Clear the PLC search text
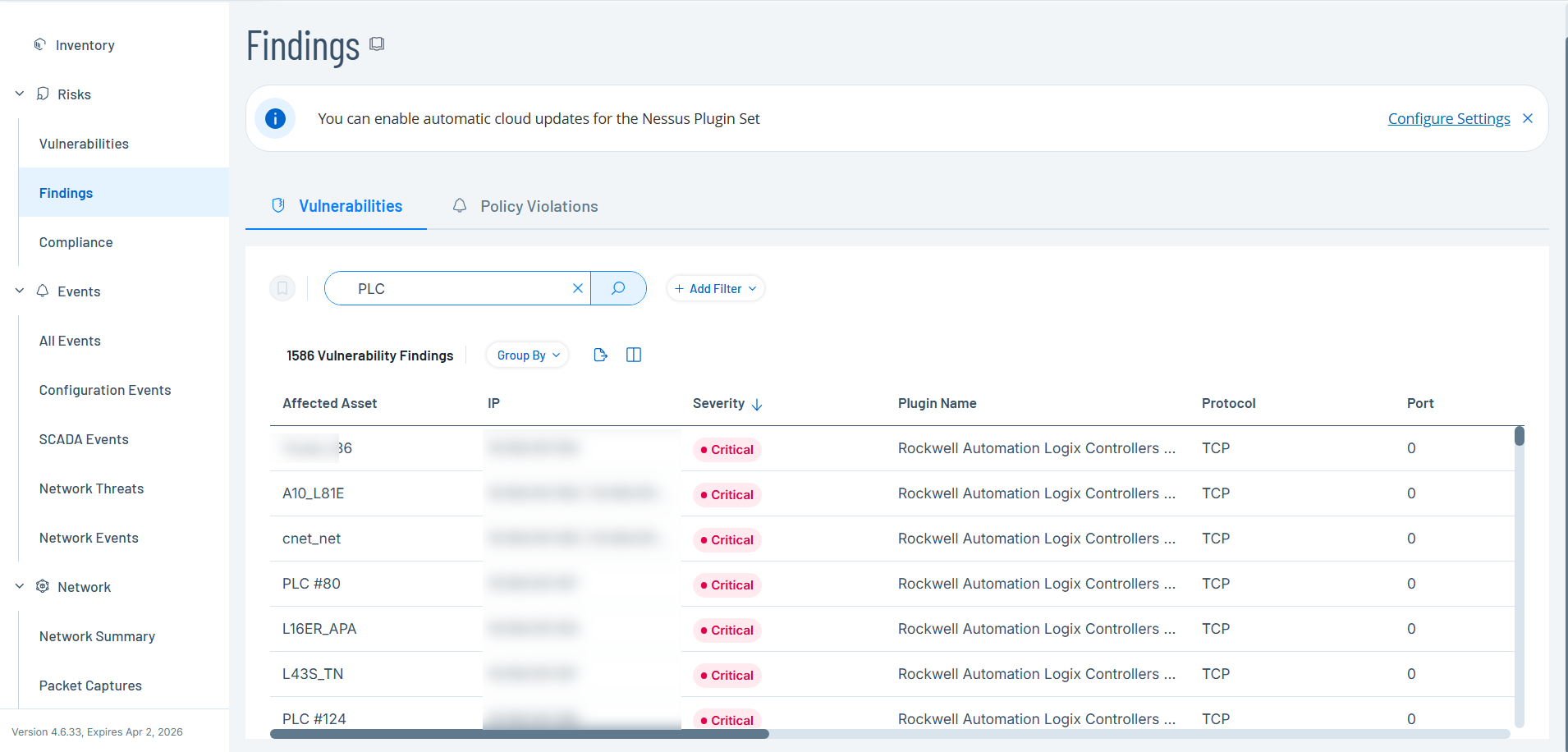Viewport: 1568px width, 752px height. pos(577,288)
